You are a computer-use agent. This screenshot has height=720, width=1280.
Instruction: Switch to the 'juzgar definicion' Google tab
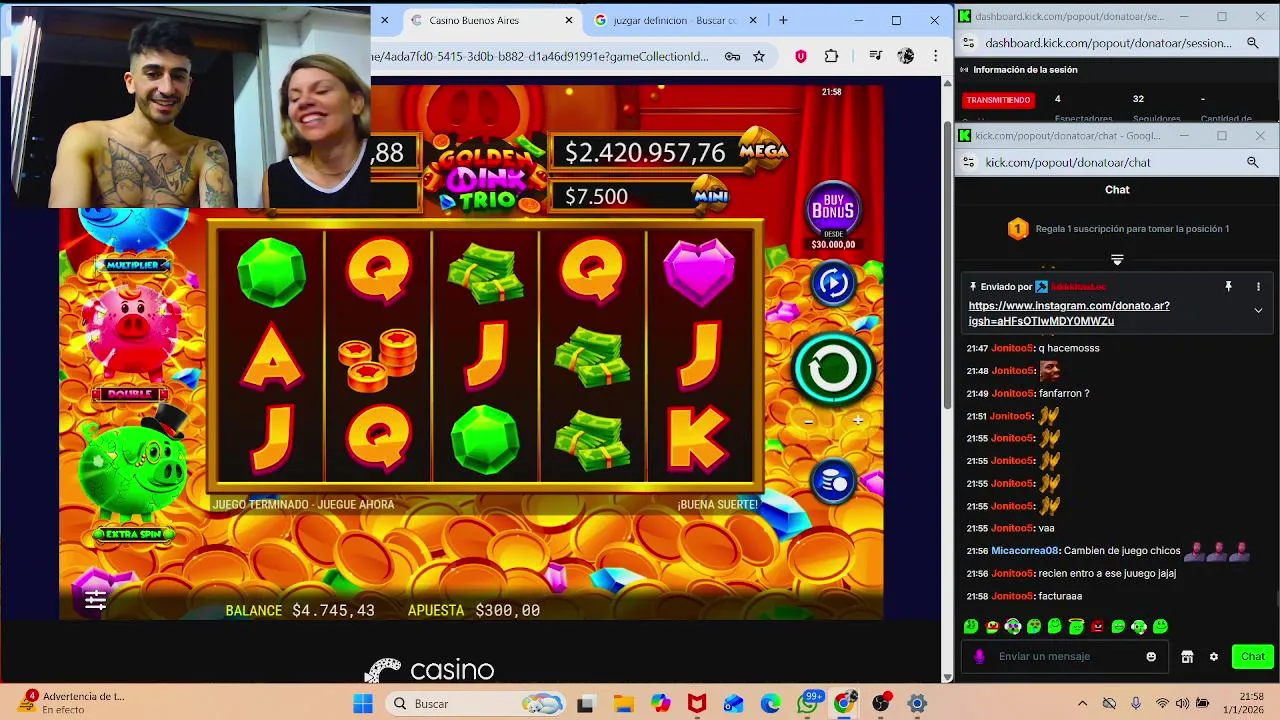click(x=675, y=20)
